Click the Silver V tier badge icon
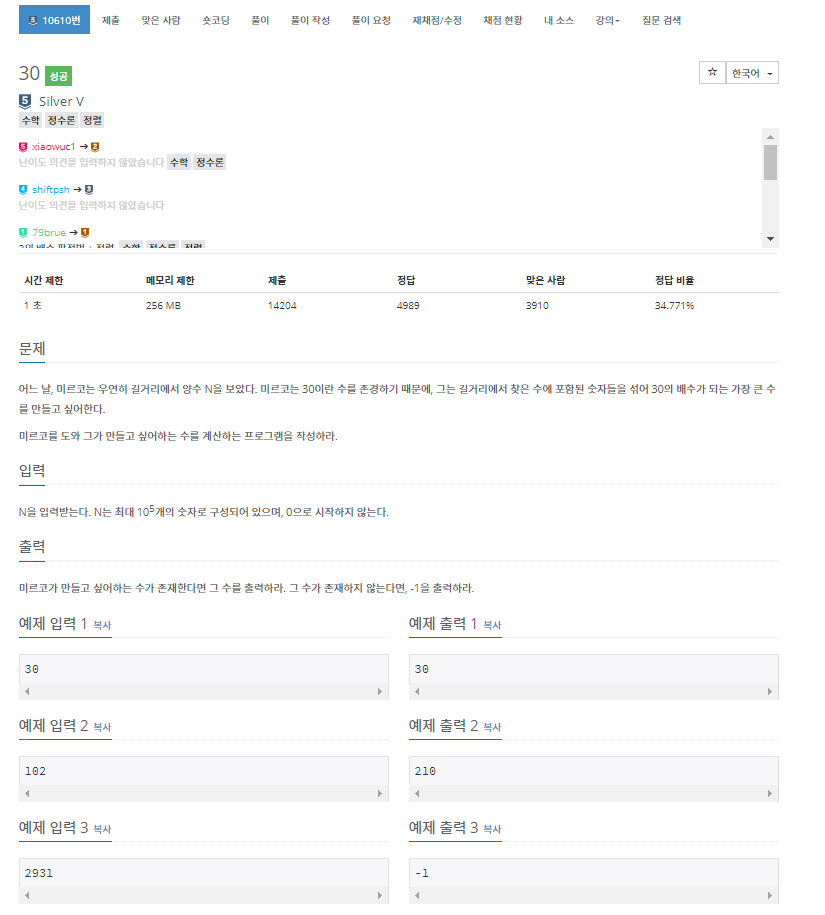The width and height of the screenshot is (825, 915). [x=25, y=102]
